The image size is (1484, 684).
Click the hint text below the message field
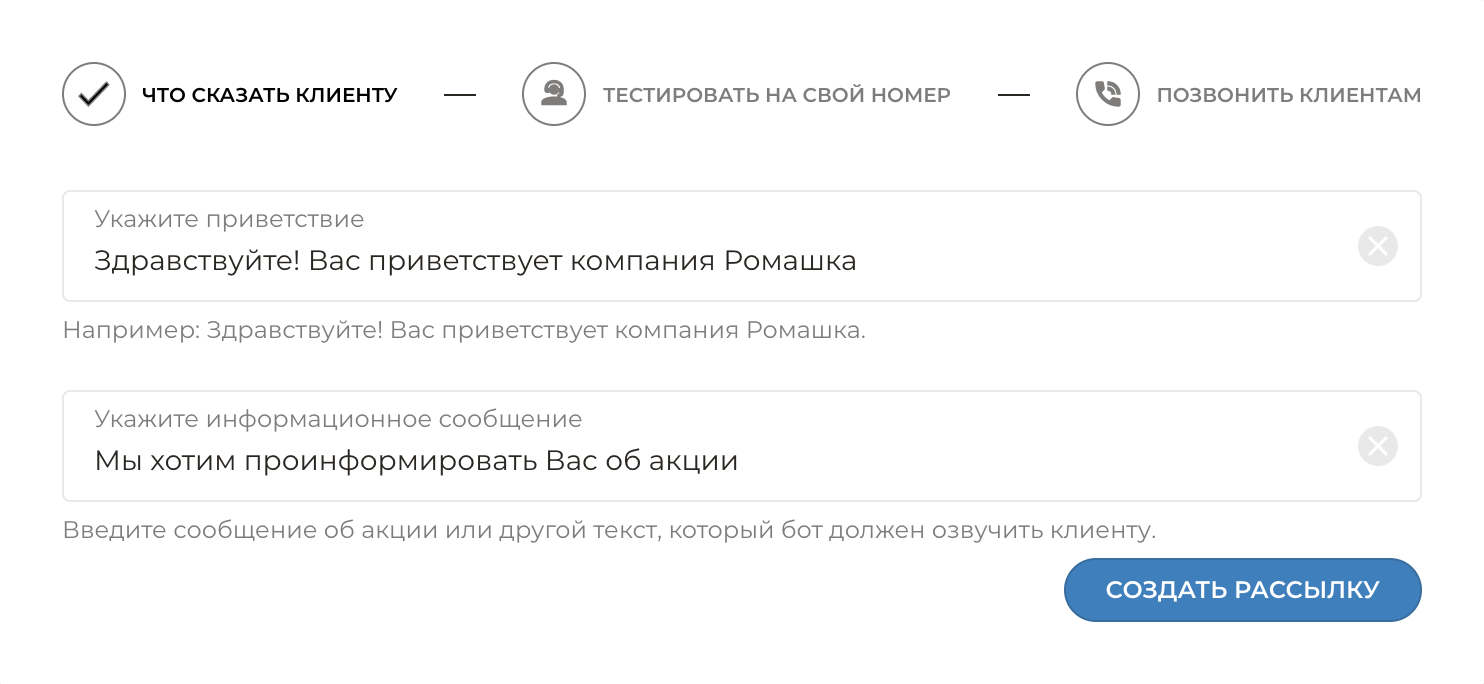tap(608, 530)
